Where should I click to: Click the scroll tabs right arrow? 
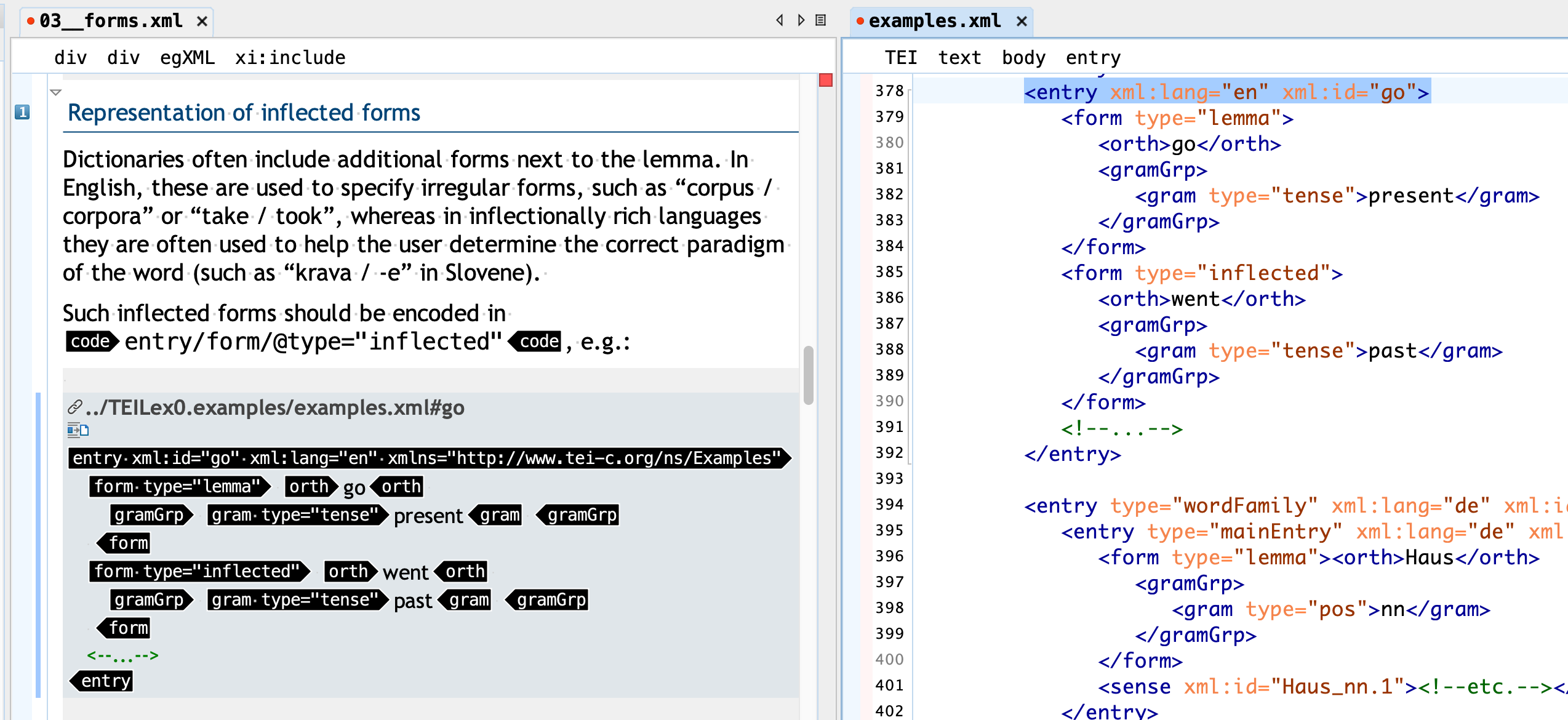801,20
